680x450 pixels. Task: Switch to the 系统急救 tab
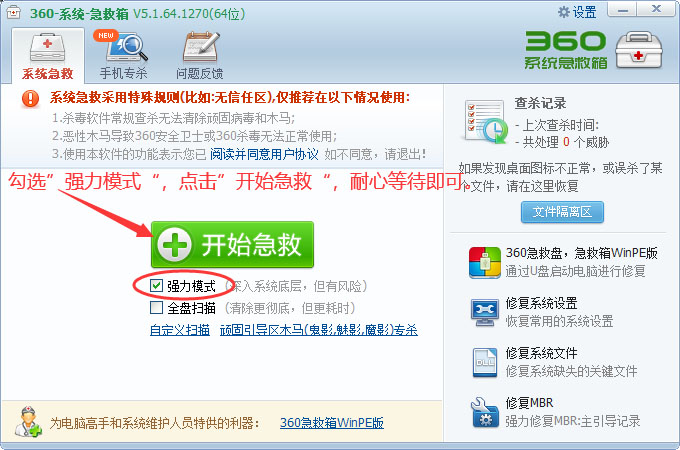[x=48, y=55]
